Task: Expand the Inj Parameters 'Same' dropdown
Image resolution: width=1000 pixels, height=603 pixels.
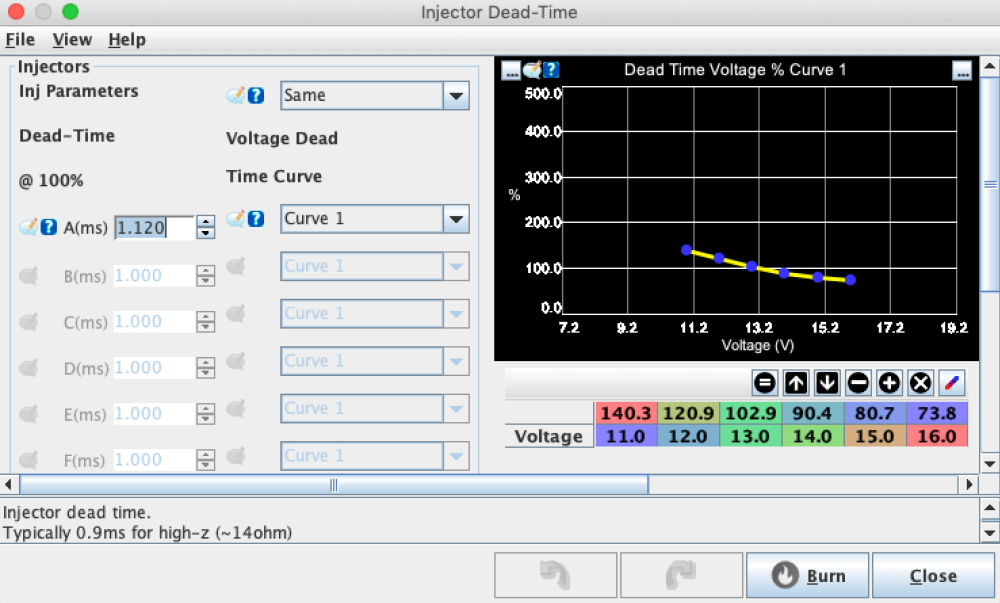Action: click(x=455, y=96)
